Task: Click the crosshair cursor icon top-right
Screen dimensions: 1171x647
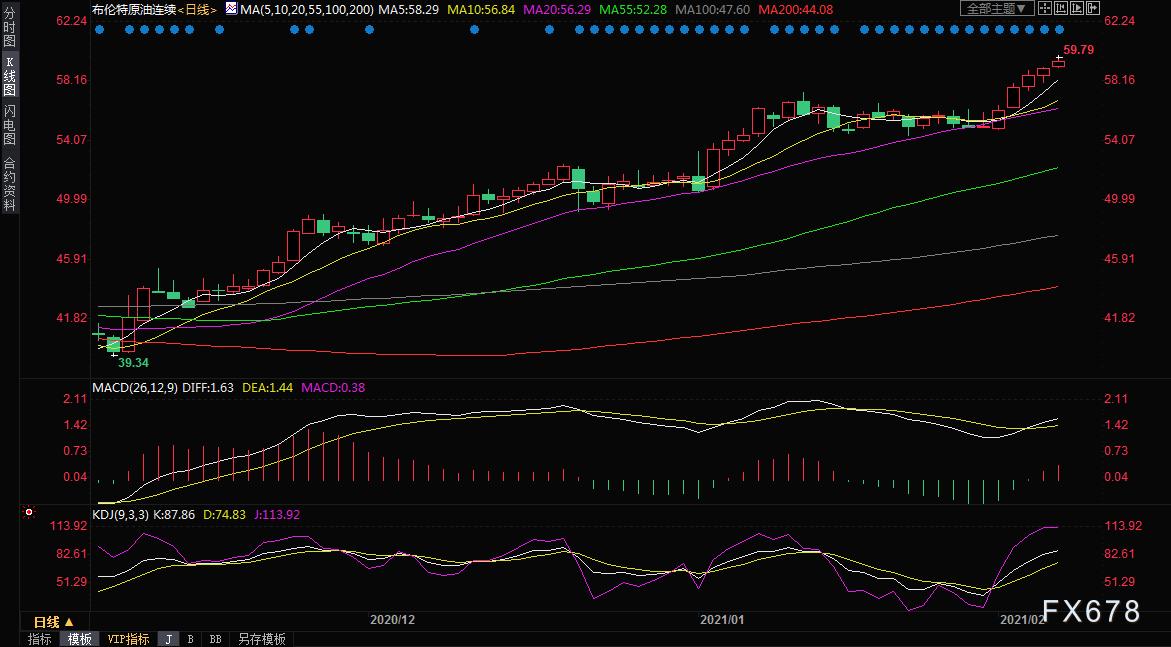Action: 1045,8
